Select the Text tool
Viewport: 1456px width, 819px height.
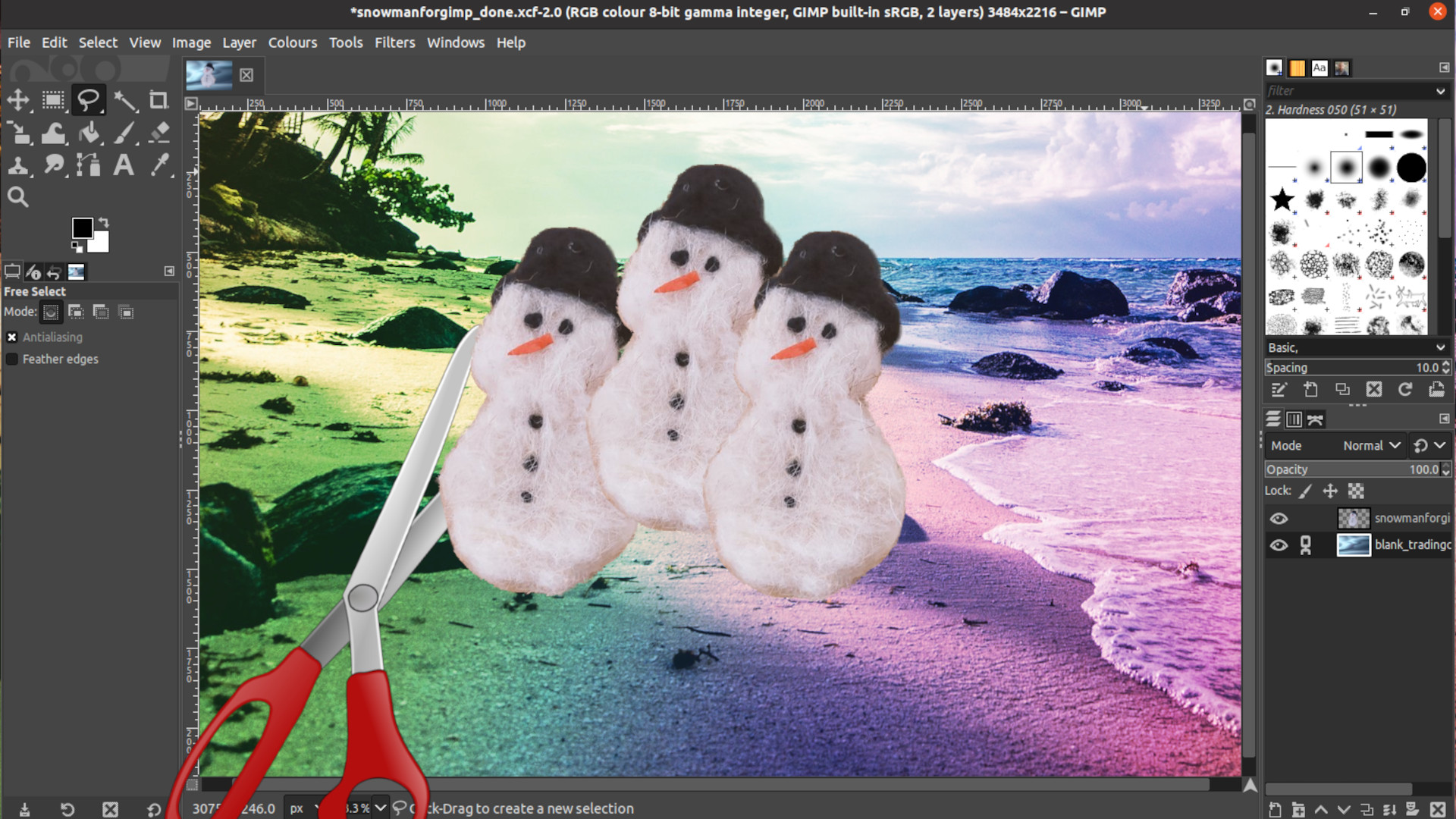[x=122, y=164]
